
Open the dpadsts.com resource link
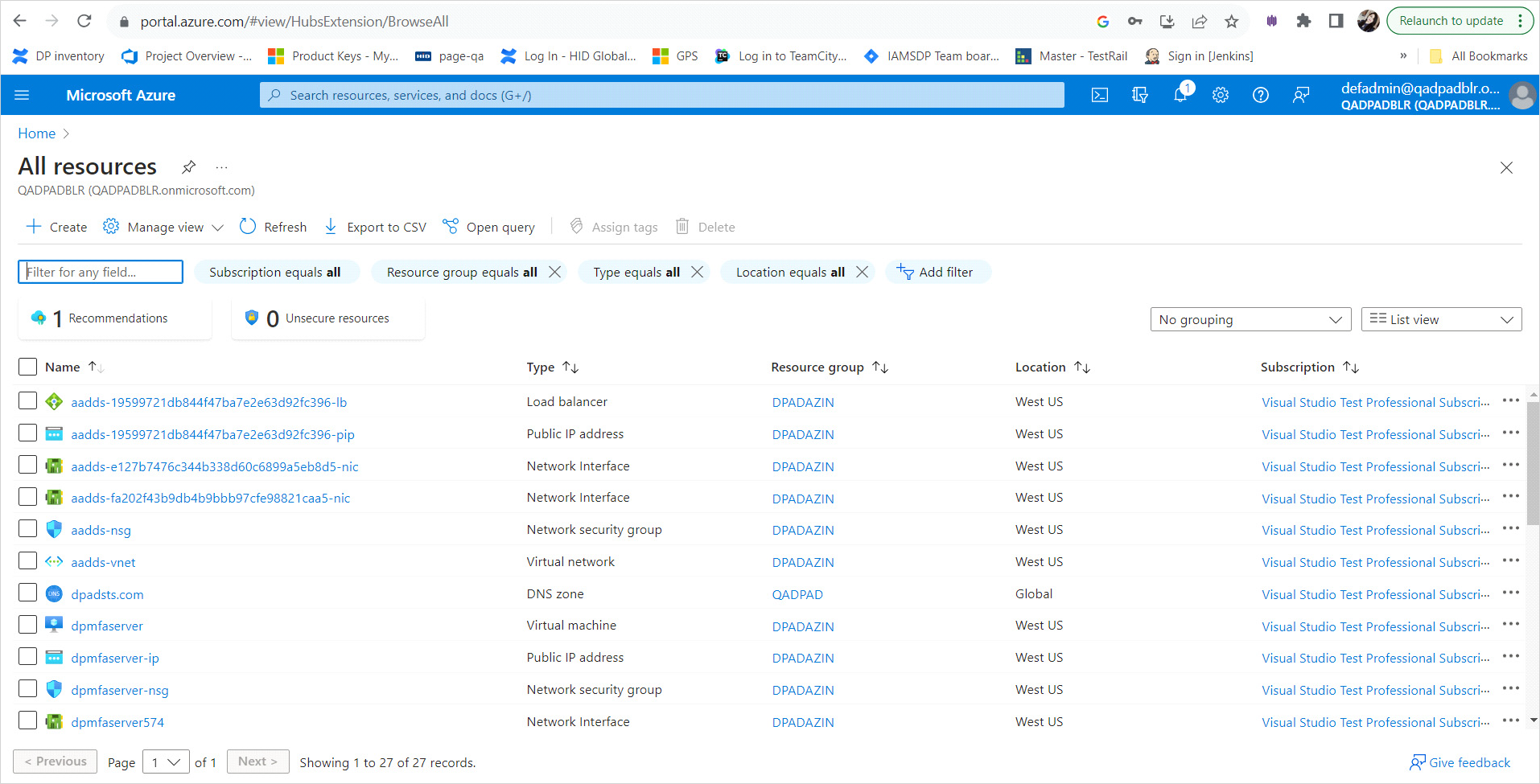click(107, 594)
